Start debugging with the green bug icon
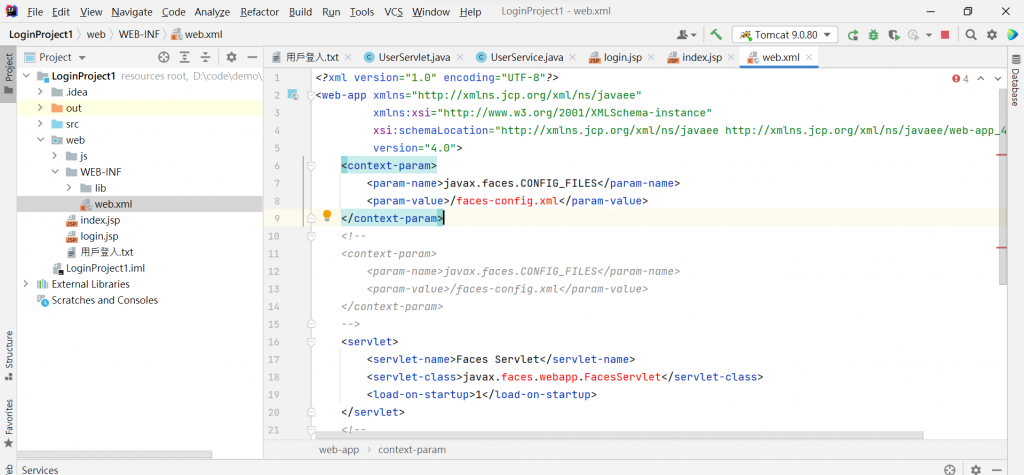1024x475 pixels. (873, 35)
